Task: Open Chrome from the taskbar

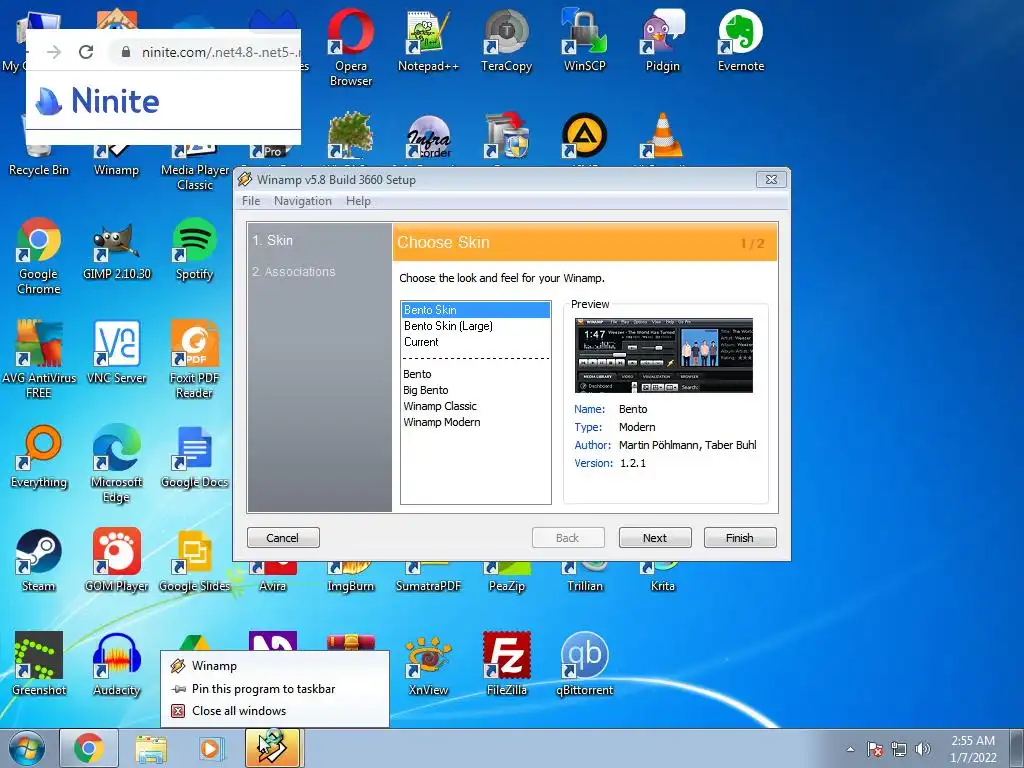Action: coord(89,748)
